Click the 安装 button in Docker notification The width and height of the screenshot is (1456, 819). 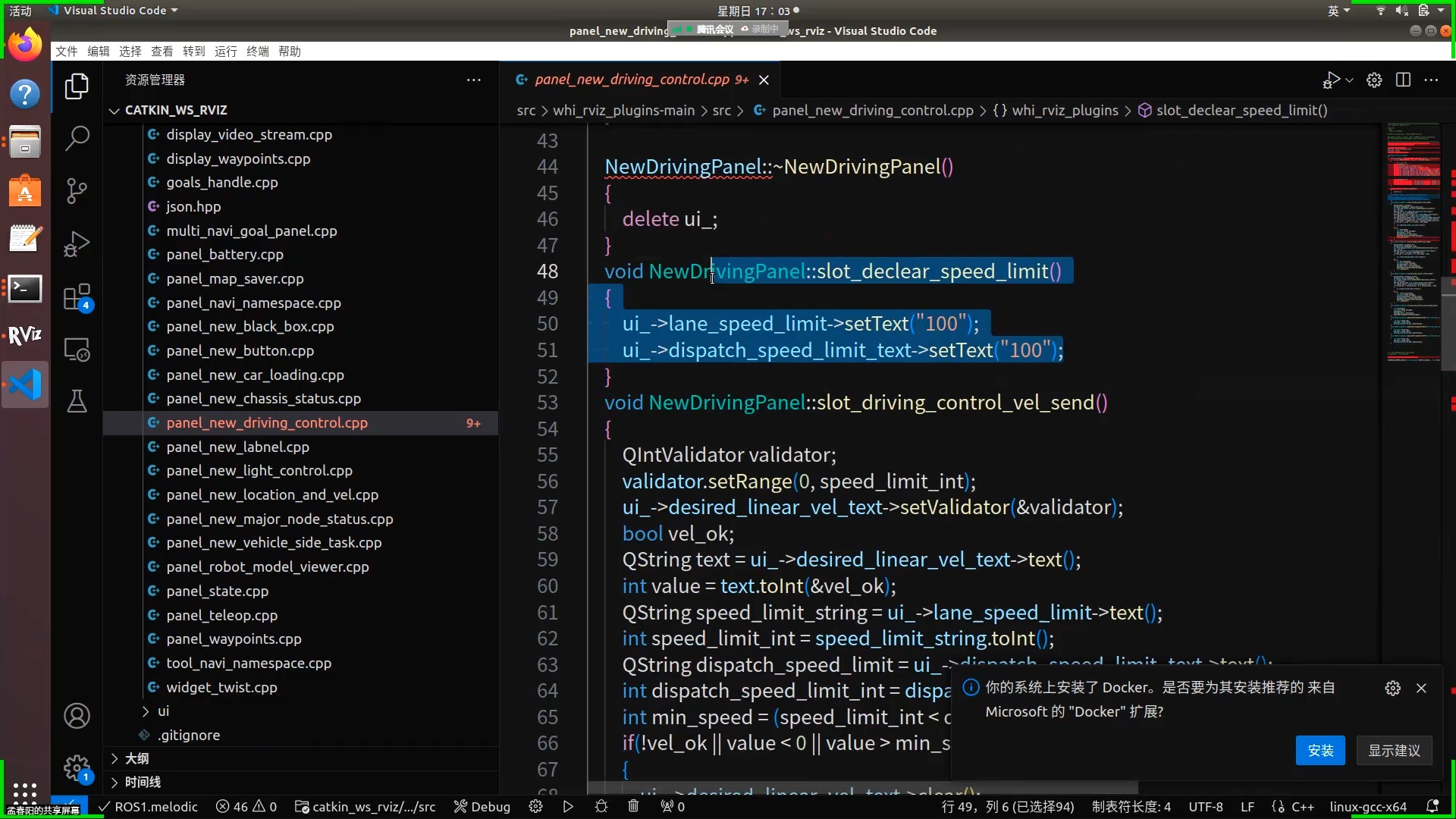(x=1320, y=750)
